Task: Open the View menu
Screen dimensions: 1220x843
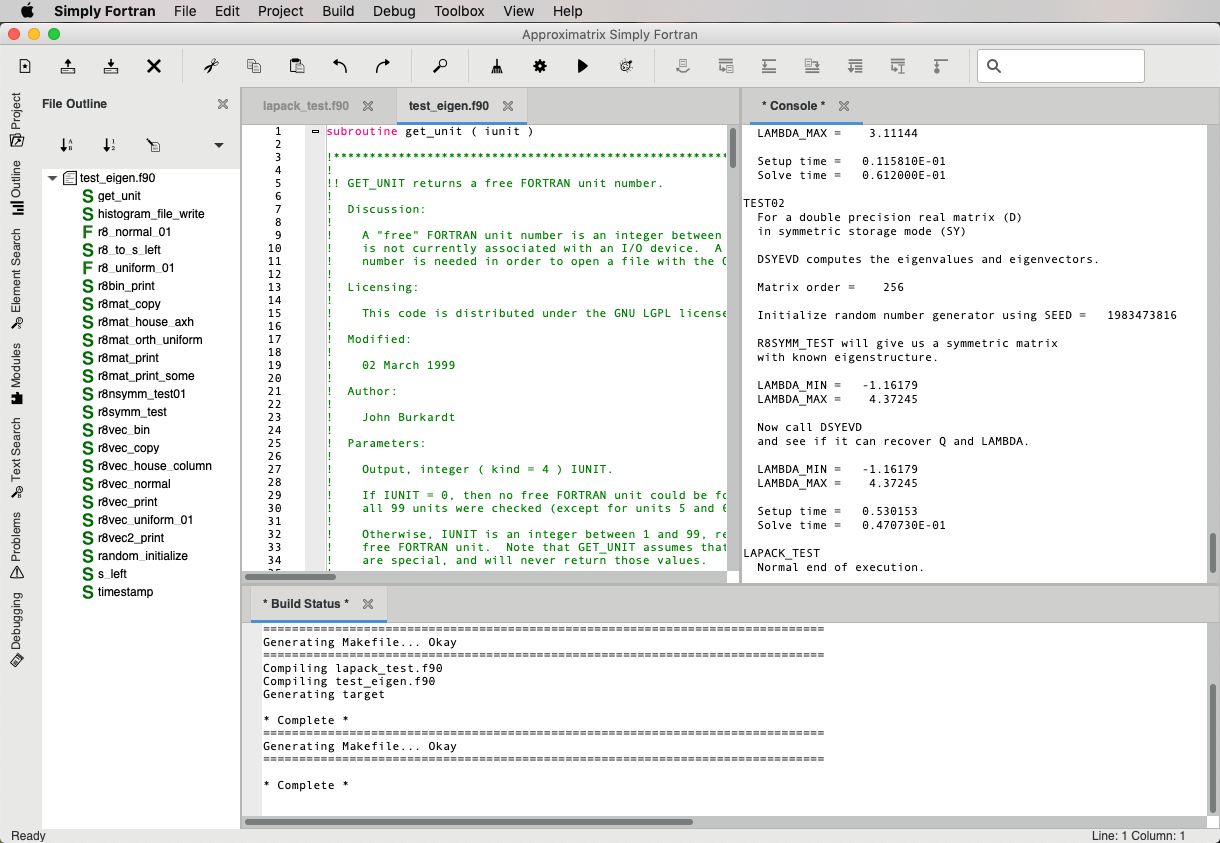Action: click(519, 11)
